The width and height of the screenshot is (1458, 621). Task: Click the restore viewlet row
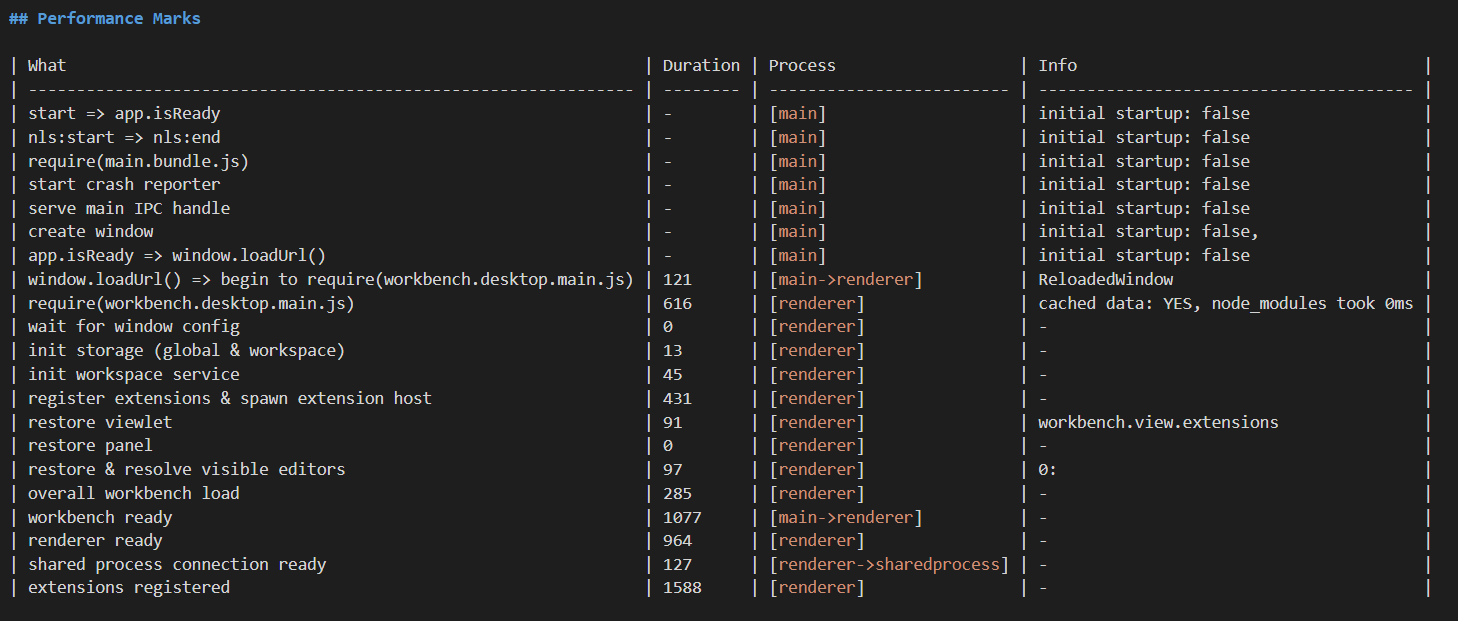[99, 422]
